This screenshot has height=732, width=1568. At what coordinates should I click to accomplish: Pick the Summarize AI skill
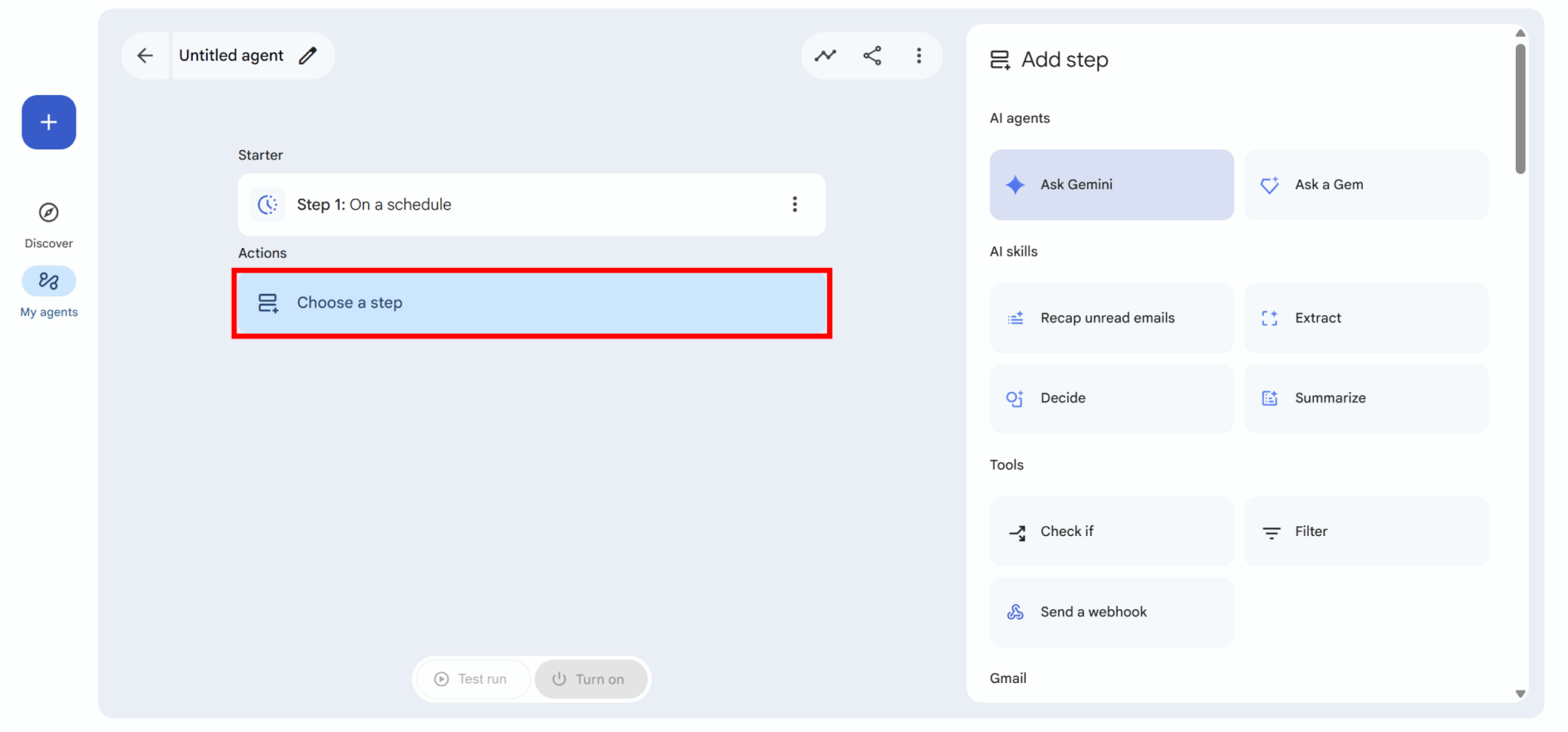pyautogui.click(x=1365, y=398)
